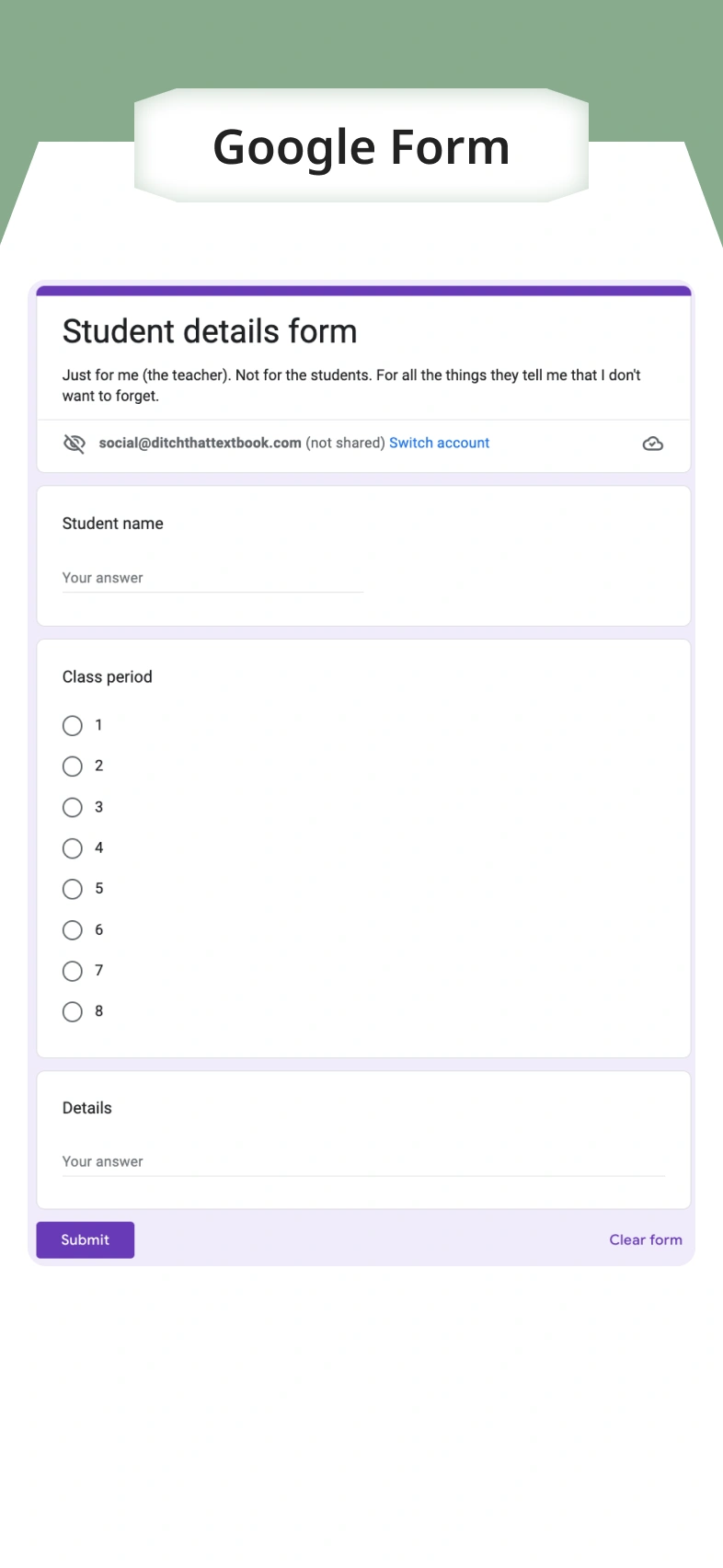Choose class period 6 option

pyautogui.click(x=73, y=930)
